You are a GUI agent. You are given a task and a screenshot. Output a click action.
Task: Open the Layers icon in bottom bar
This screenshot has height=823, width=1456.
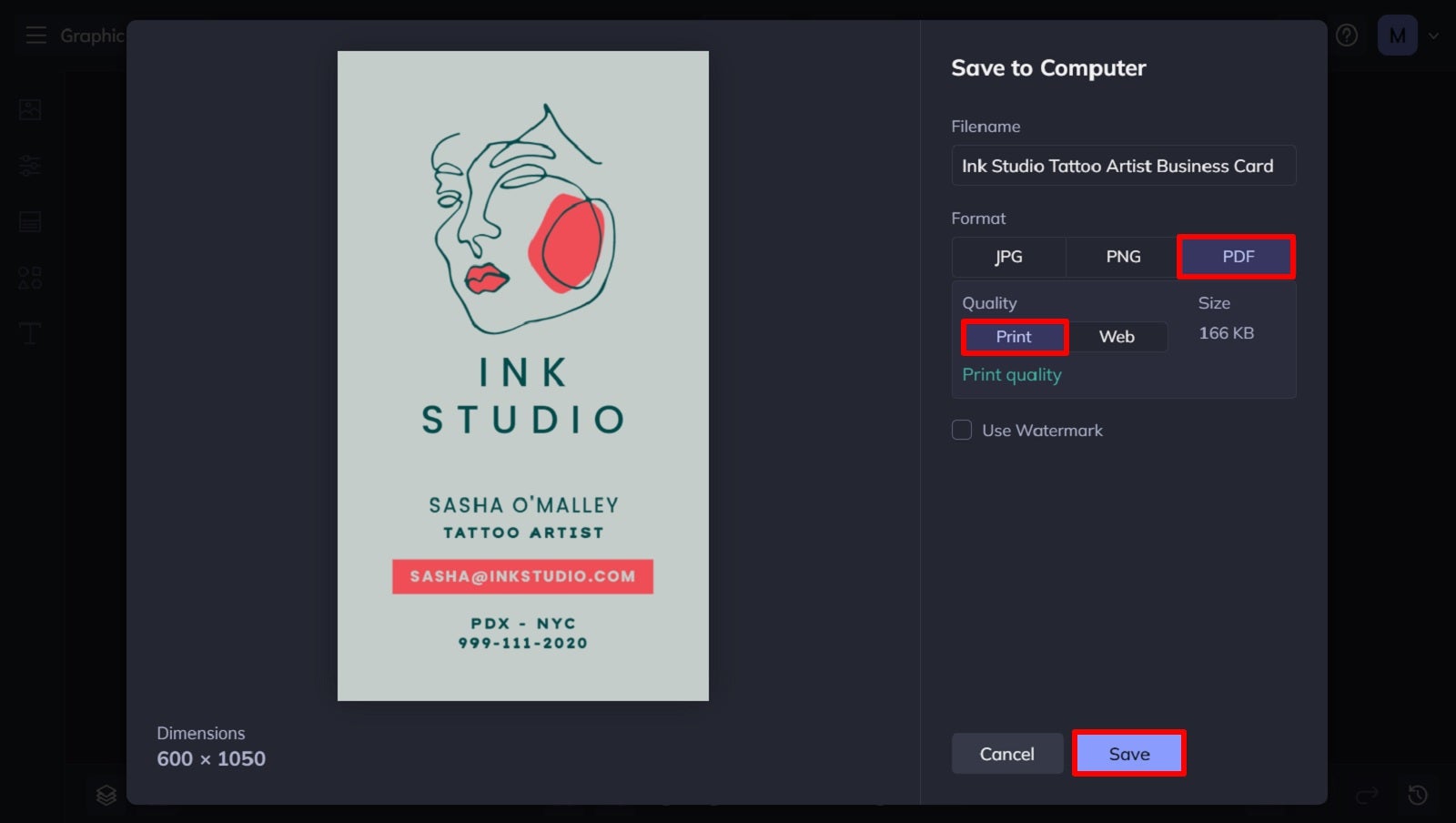click(x=106, y=795)
